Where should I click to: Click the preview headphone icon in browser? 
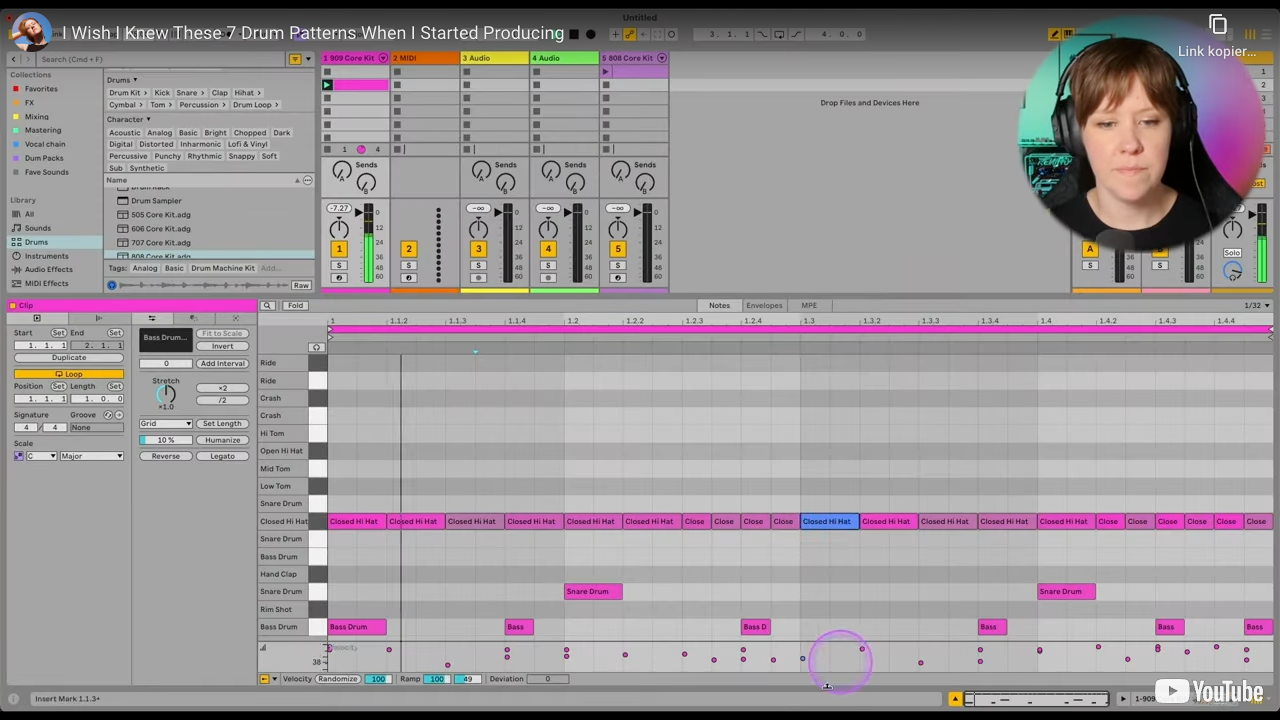point(112,285)
